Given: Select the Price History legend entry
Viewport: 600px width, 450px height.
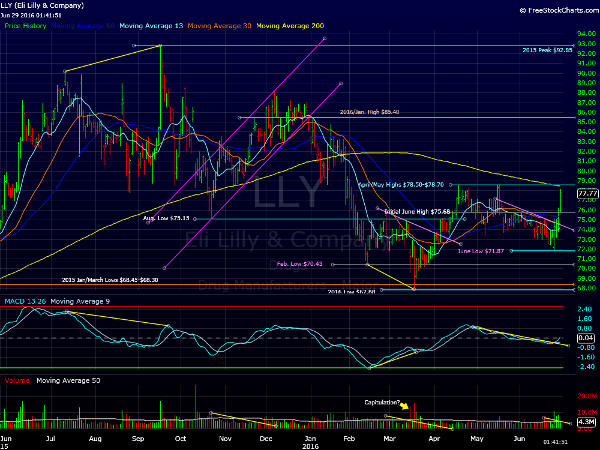Looking at the screenshot, I should click(x=25, y=26).
